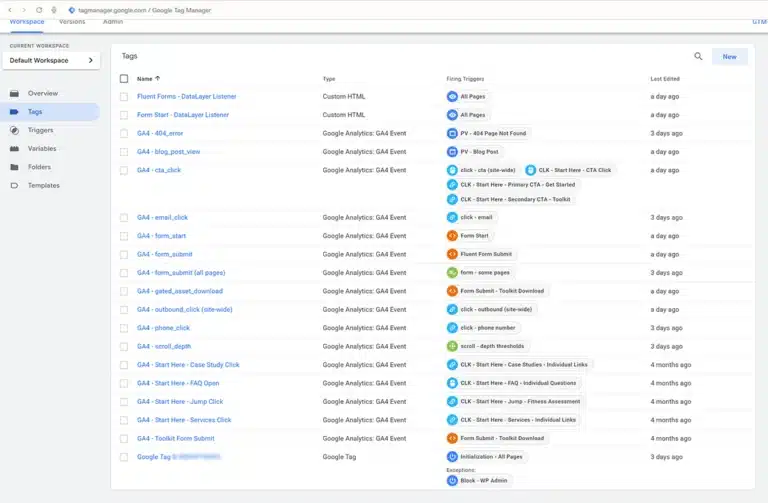Create a tag with the New button

(x=729, y=56)
